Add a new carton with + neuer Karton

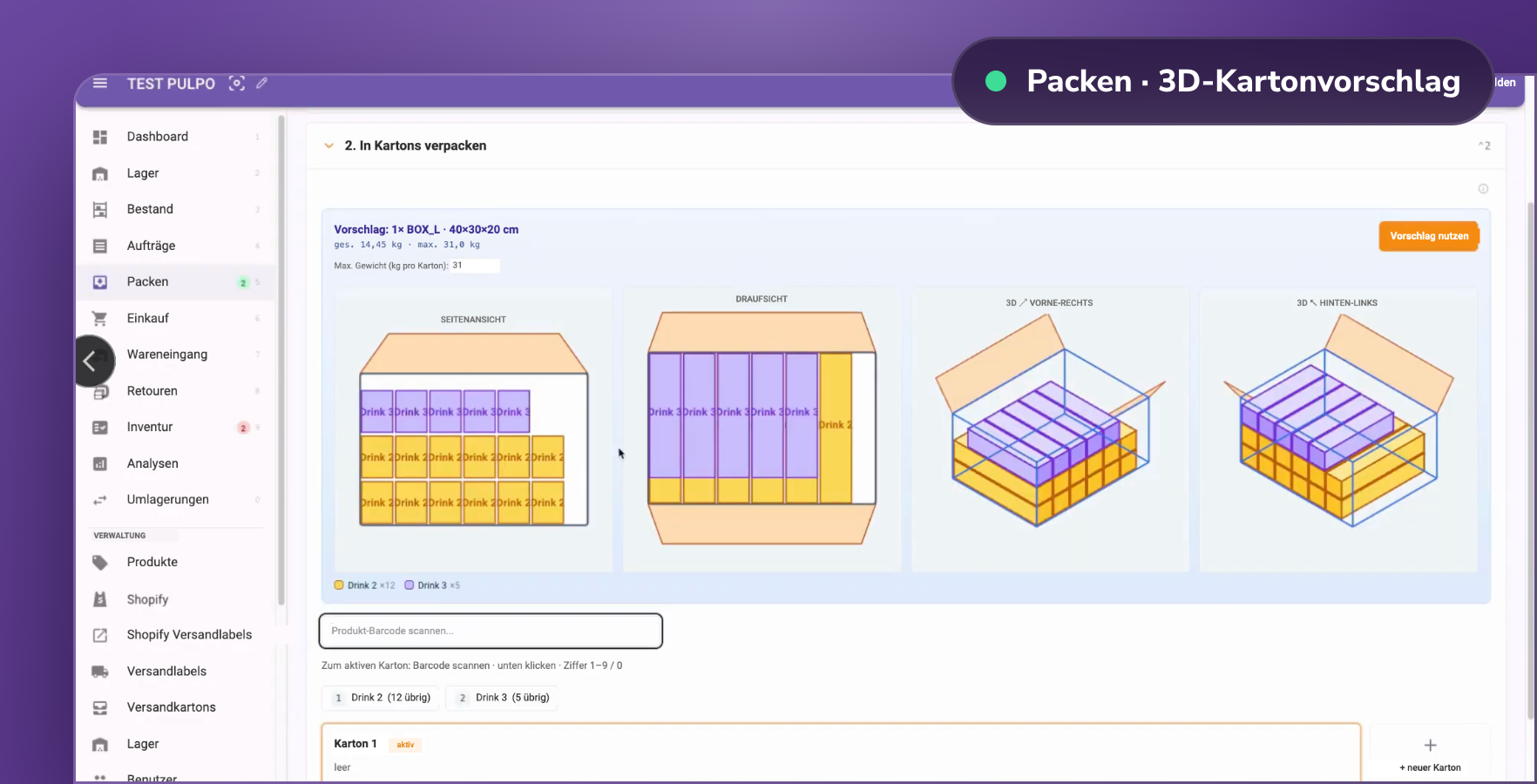click(1430, 754)
